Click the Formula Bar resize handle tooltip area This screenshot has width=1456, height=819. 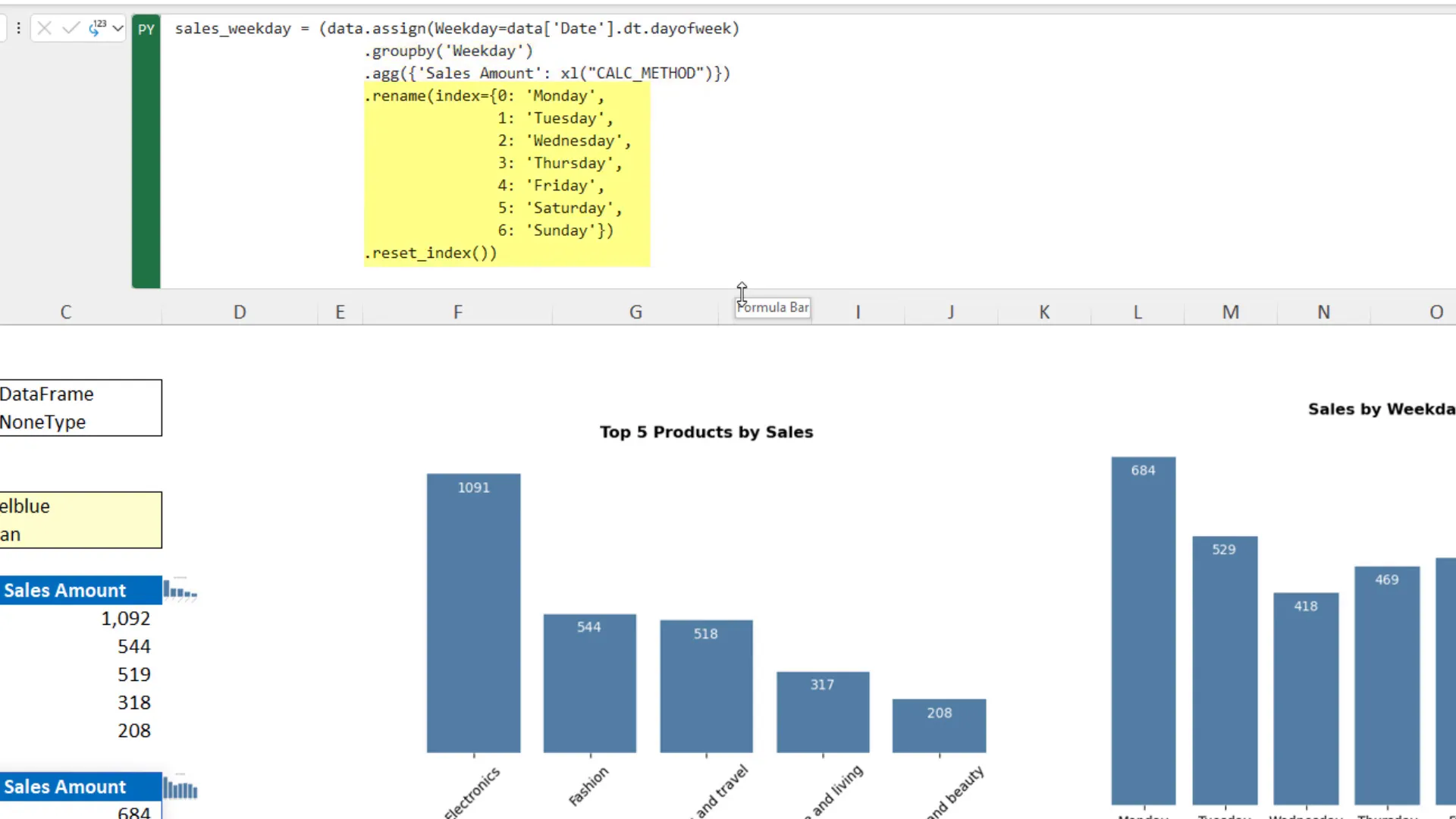(773, 308)
